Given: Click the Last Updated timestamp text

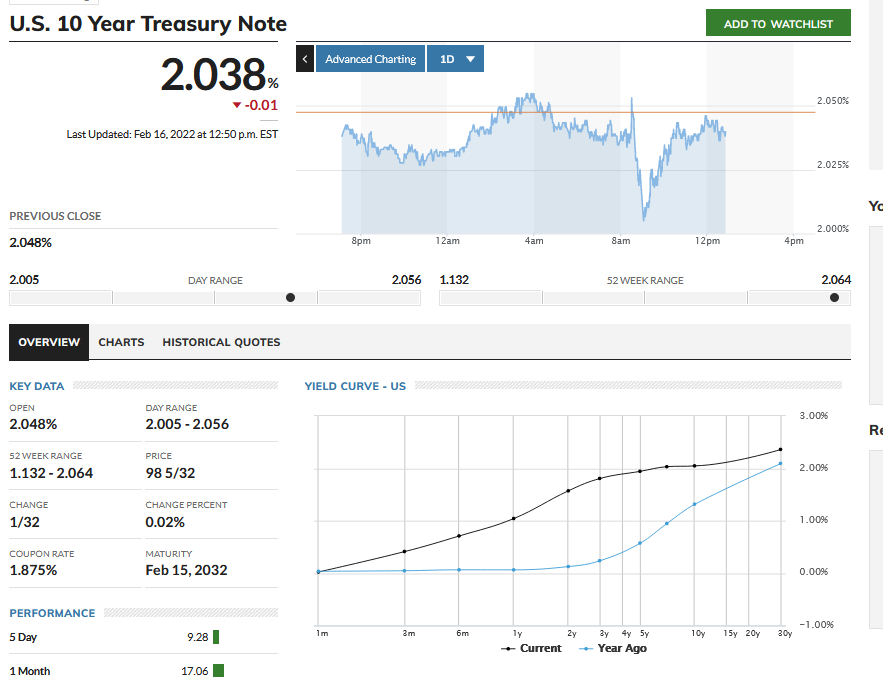Looking at the screenshot, I should point(172,134).
